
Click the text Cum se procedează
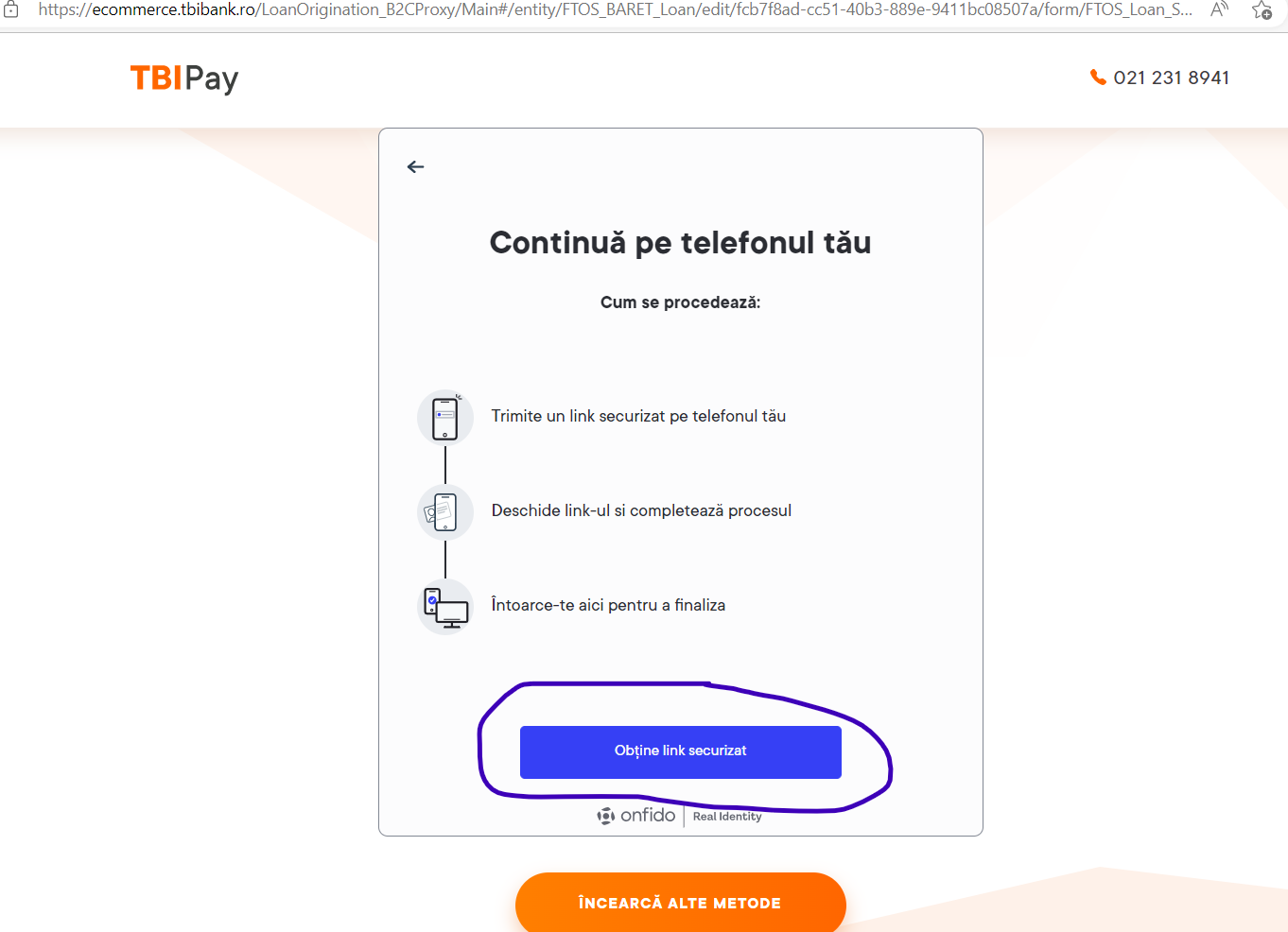coord(680,302)
